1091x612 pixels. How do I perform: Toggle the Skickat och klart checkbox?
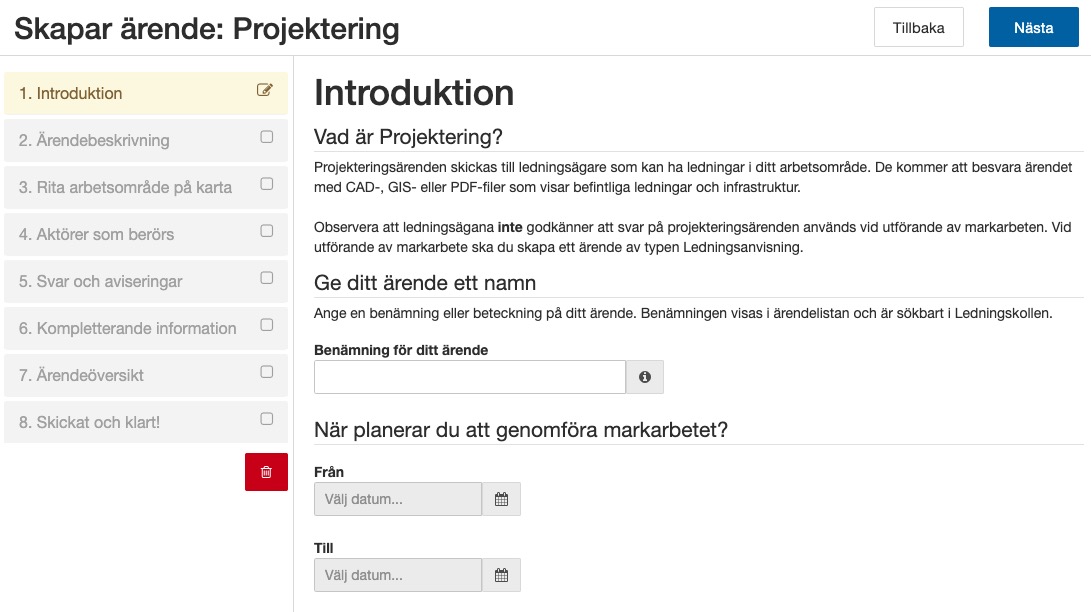(265, 420)
